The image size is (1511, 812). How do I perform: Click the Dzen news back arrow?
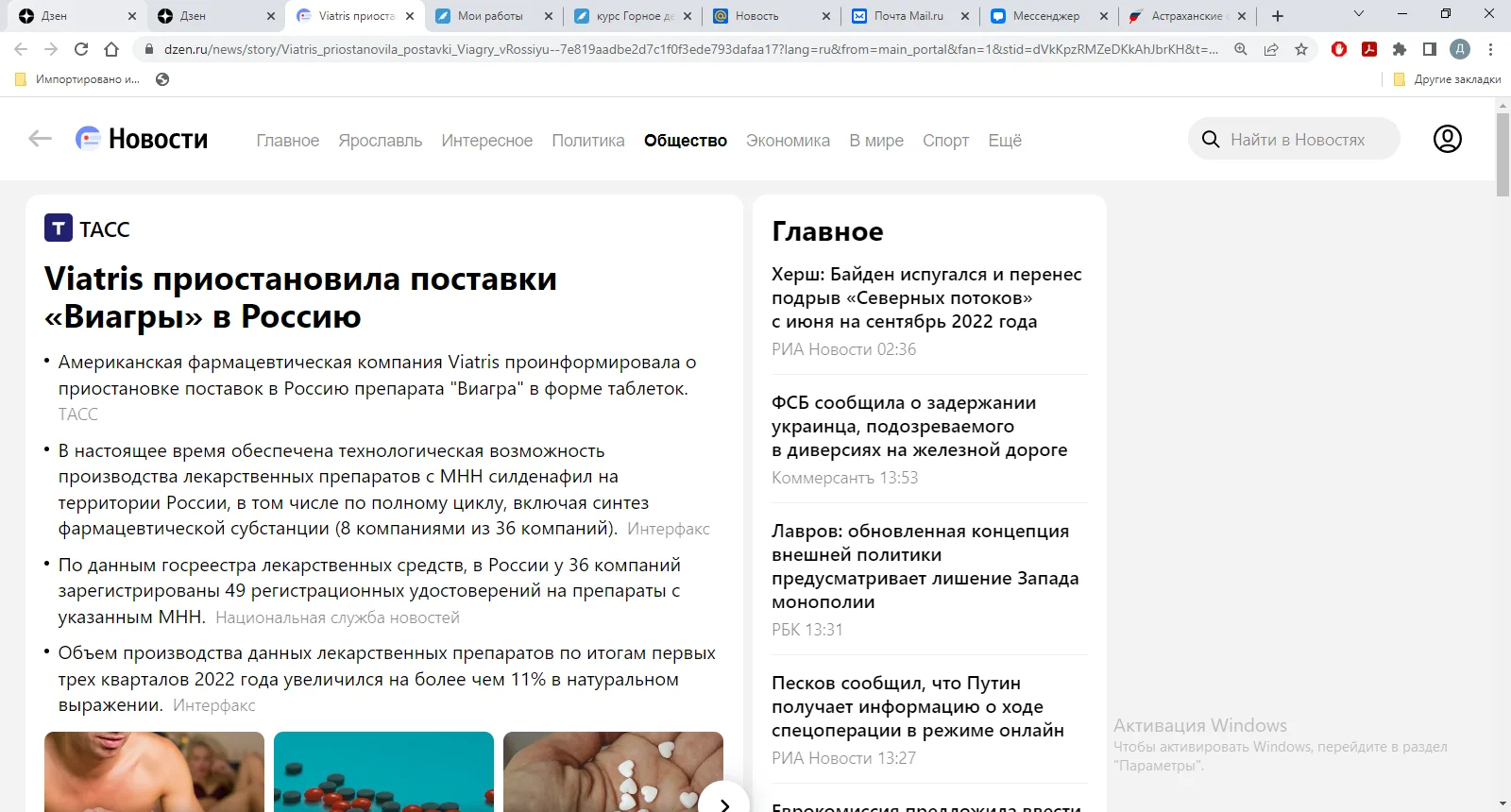[x=40, y=139]
